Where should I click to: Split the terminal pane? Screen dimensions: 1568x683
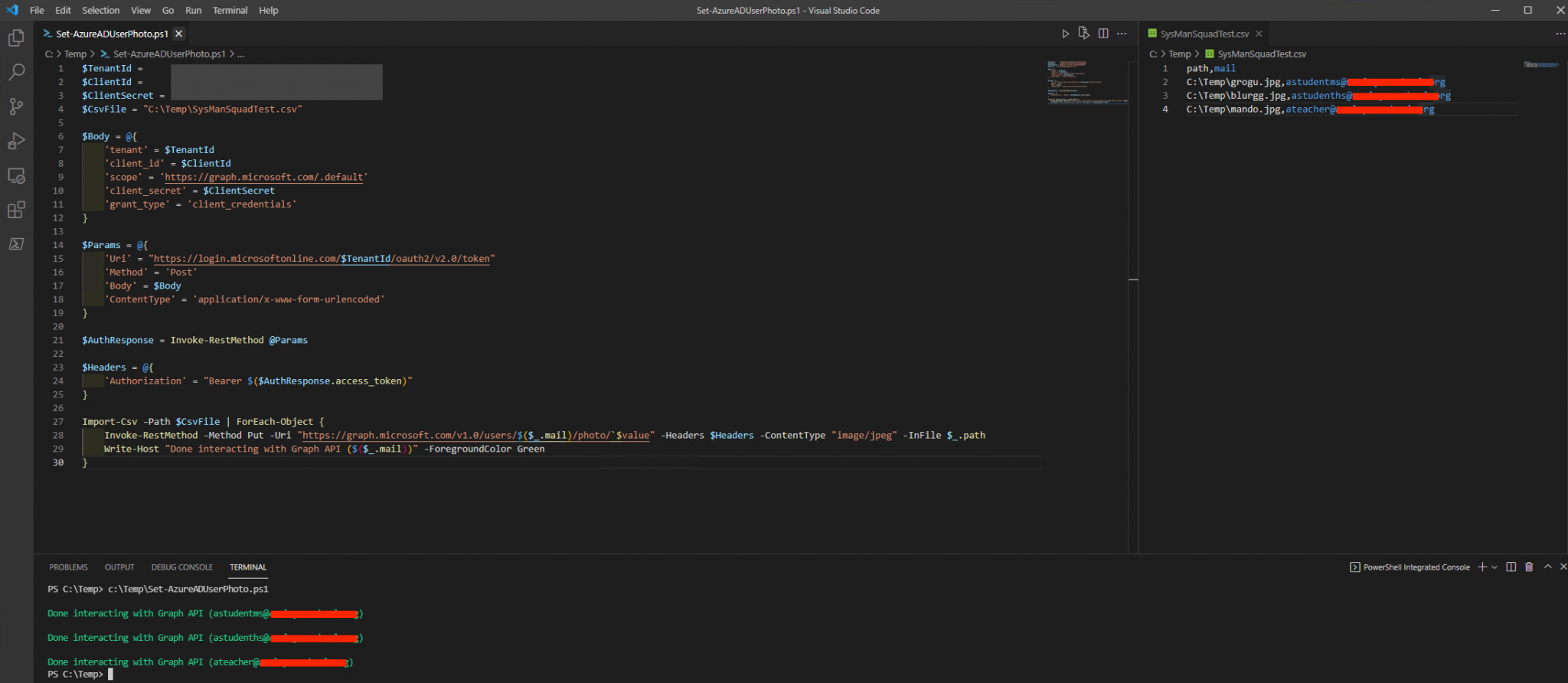[1511, 567]
